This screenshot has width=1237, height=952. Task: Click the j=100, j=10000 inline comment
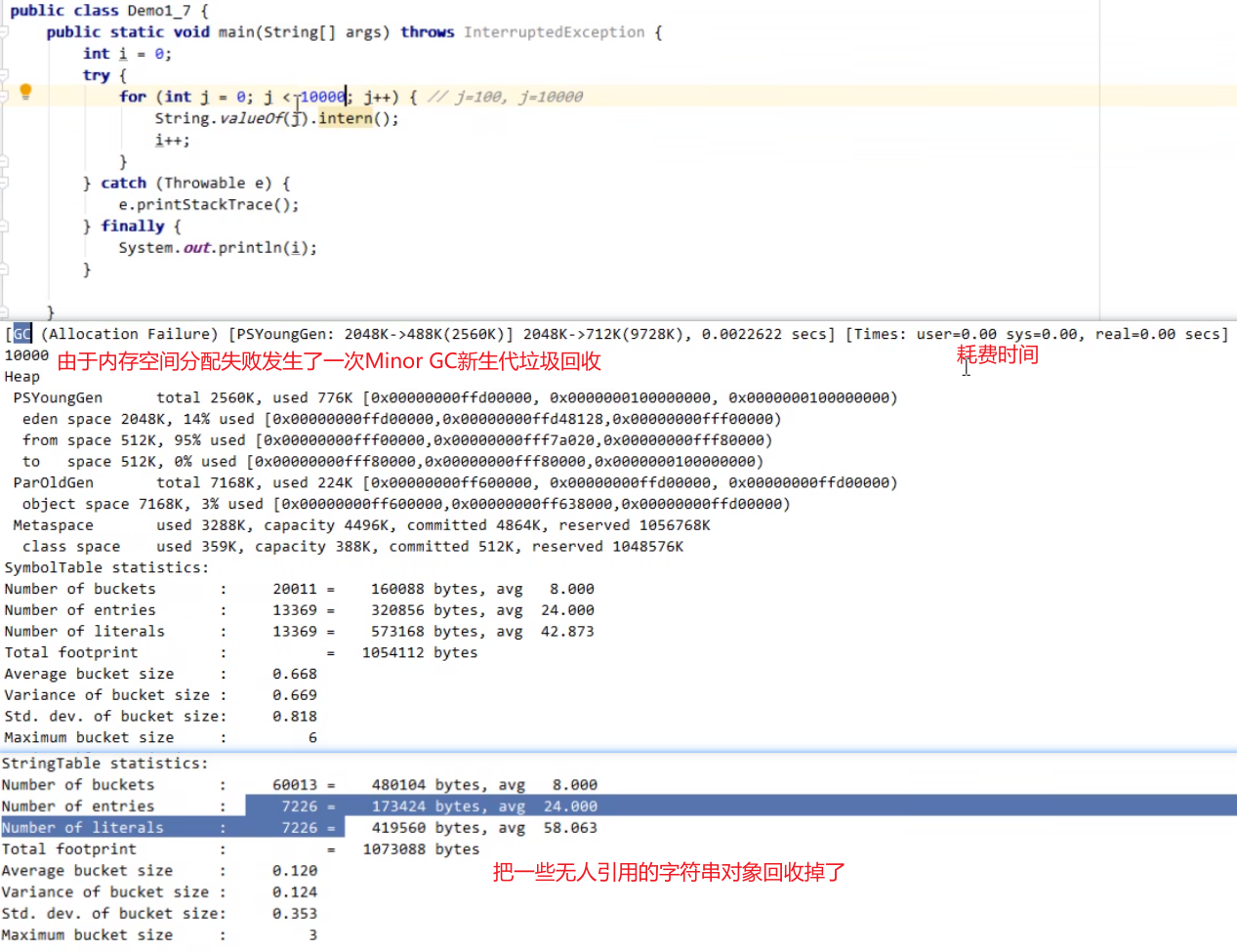[x=506, y=97]
